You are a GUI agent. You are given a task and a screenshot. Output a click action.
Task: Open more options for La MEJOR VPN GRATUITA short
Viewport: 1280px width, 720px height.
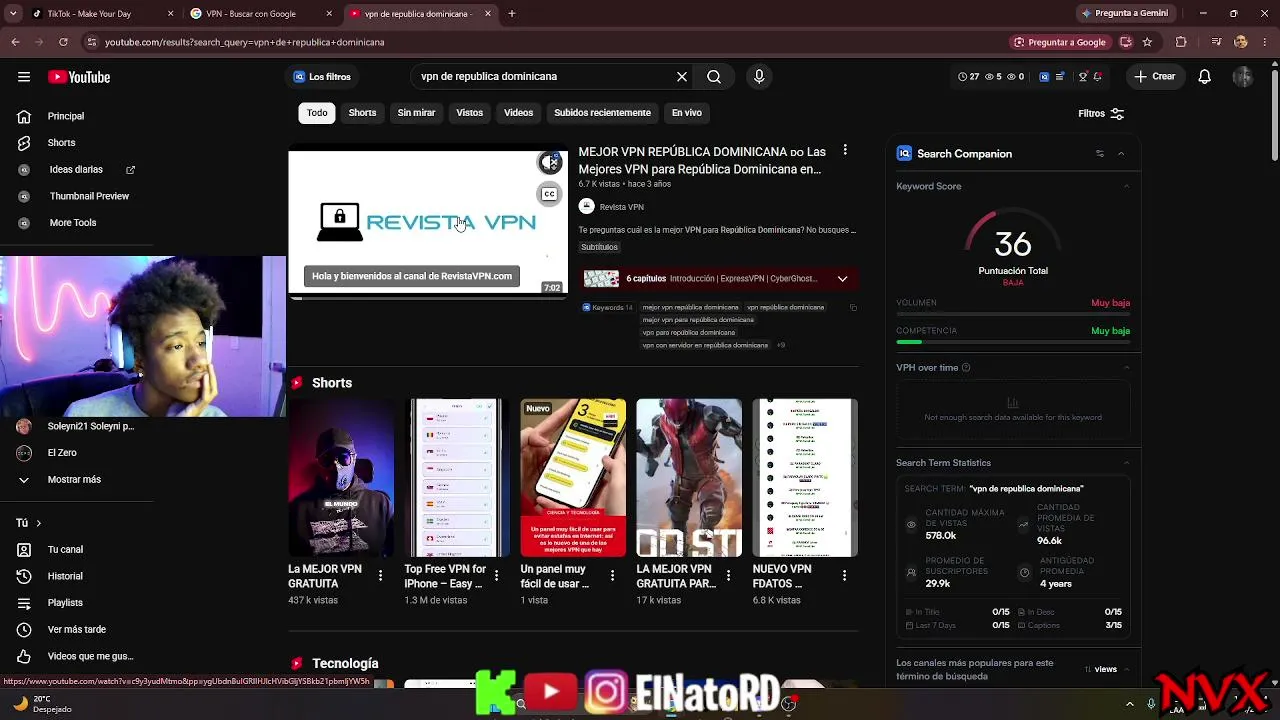pyautogui.click(x=380, y=576)
